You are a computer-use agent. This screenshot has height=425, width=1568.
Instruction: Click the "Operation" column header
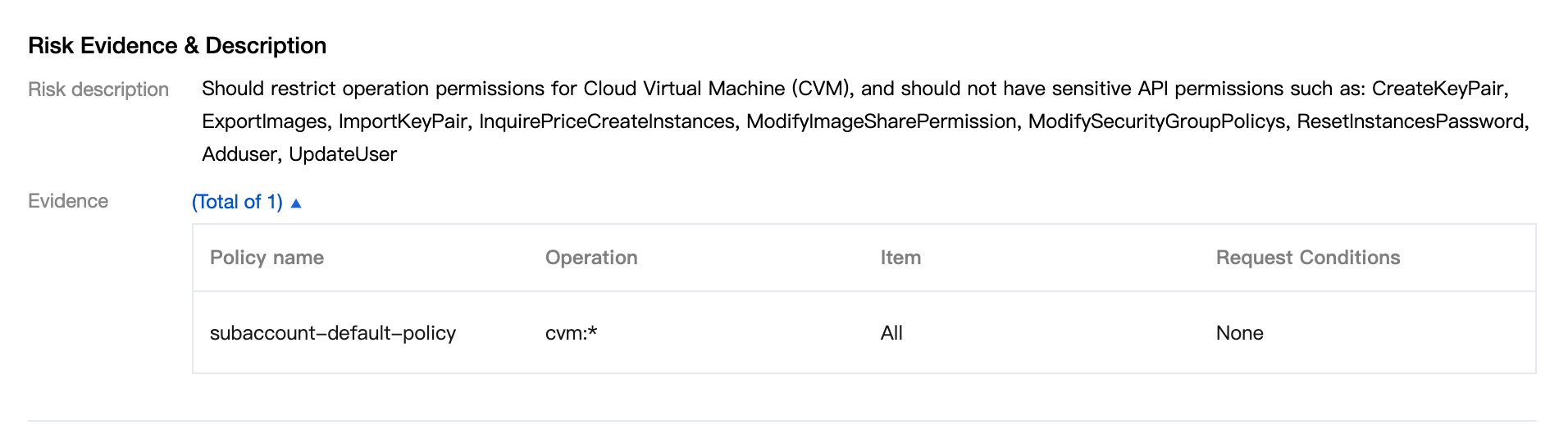[x=590, y=258]
